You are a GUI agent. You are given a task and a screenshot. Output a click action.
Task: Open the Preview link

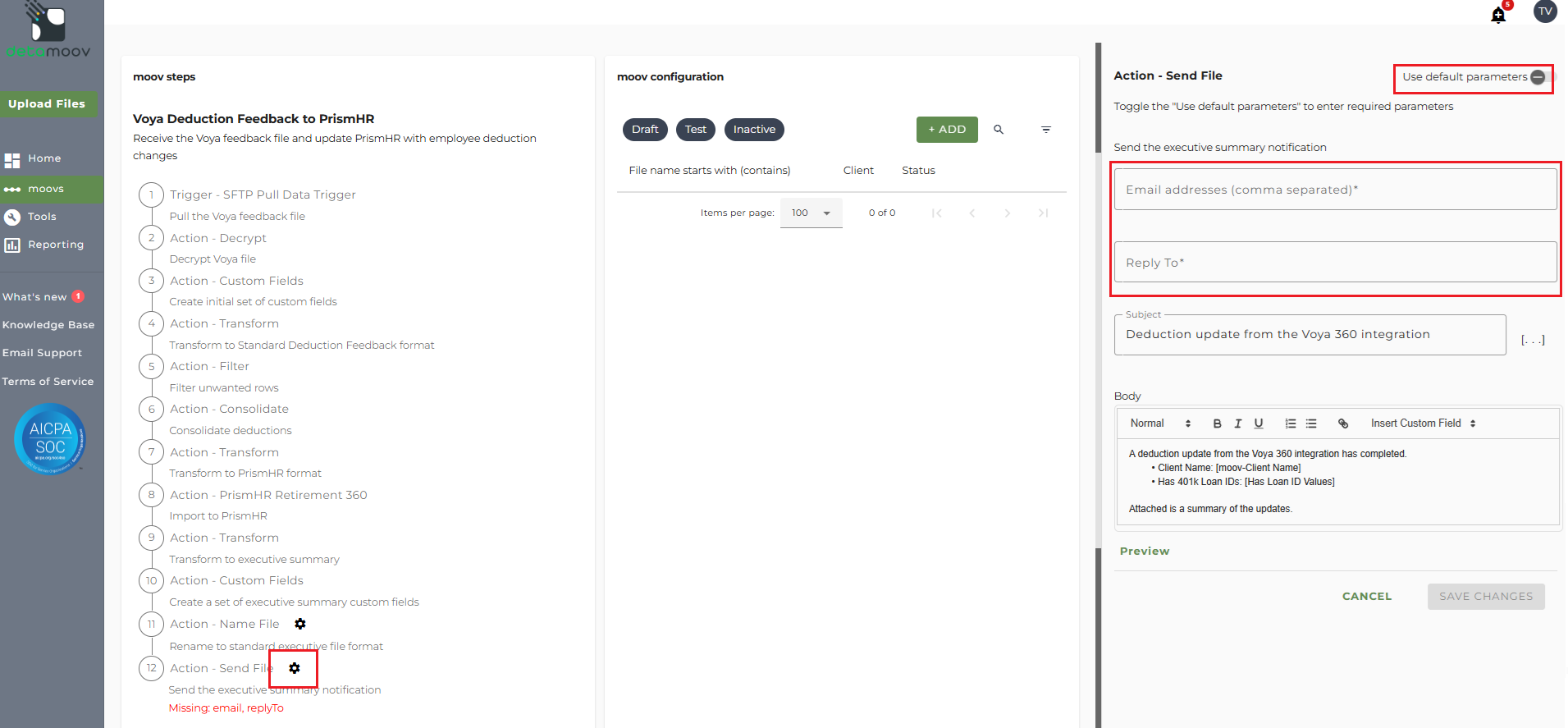point(1145,552)
